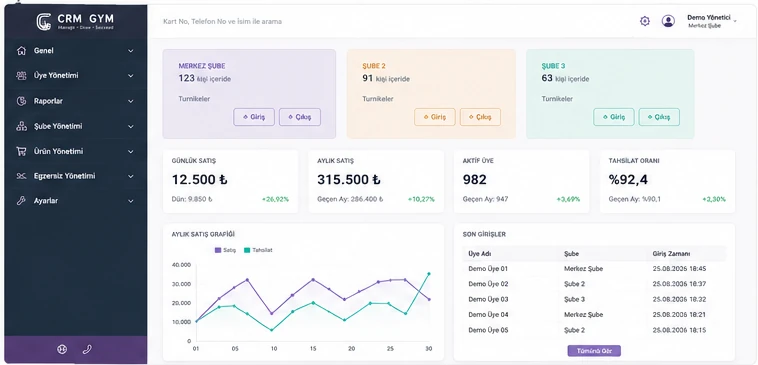Expand the Şube Yönetimi menu chevron

tap(131, 126)
